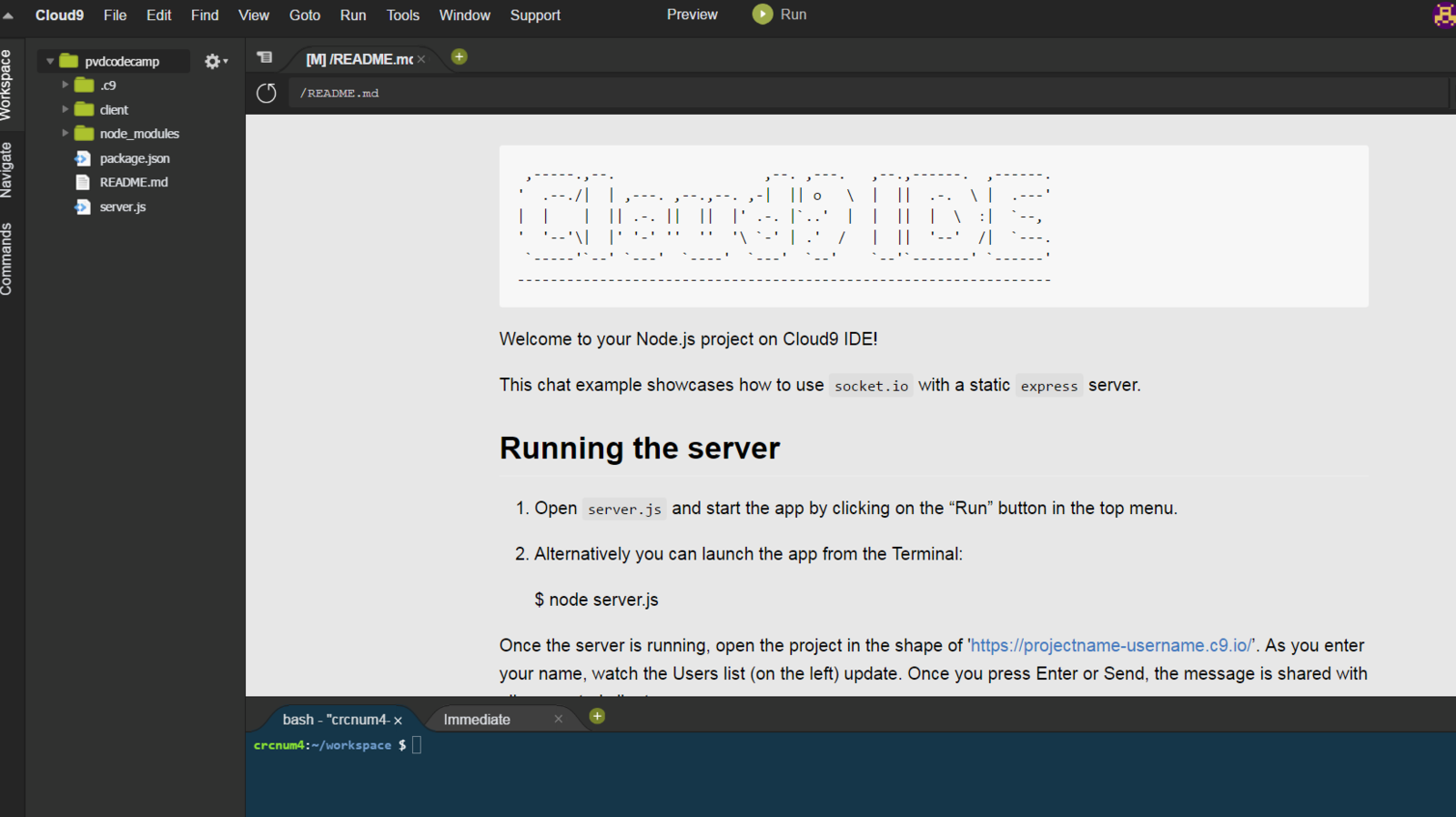Toggle the Commands side panel
Image resolution: width=1456 pixels, height=817 pixels.
click(7, 259)
